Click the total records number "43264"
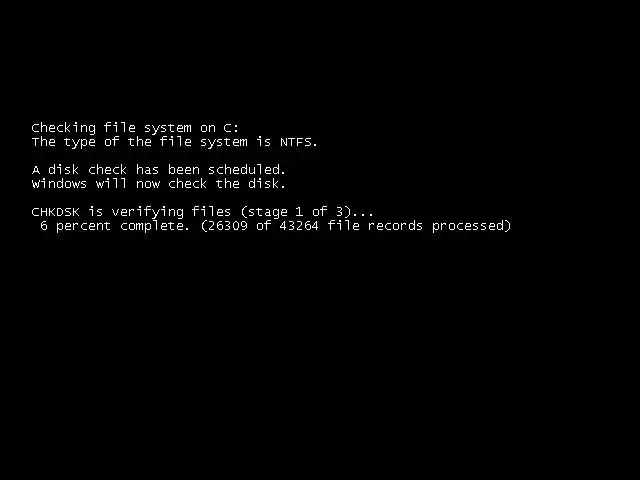 tap(299, 226)
